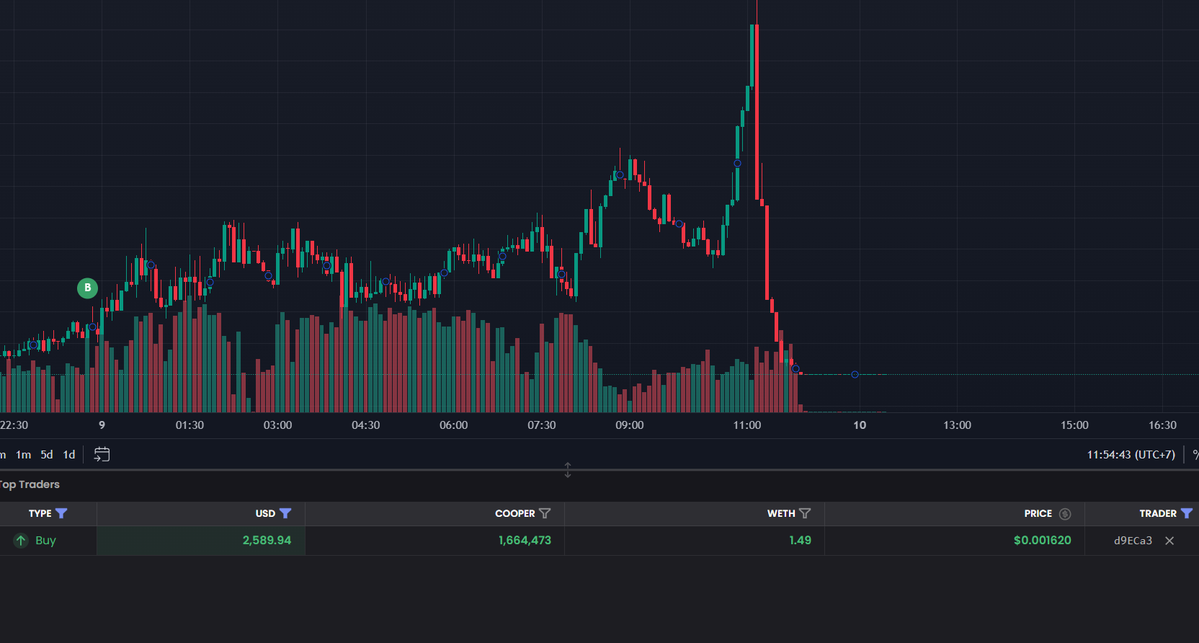Open the go-to-date calendar icon
The image size is (1199, 643).
tap(102, 455)
